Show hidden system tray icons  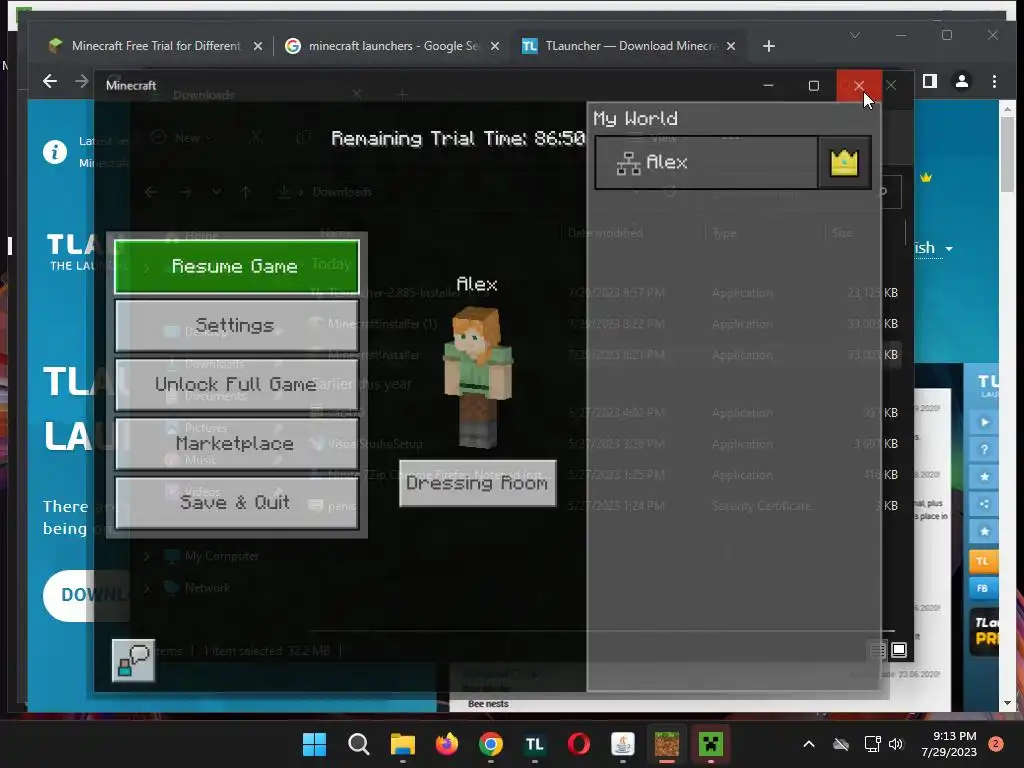click(808, 744)
